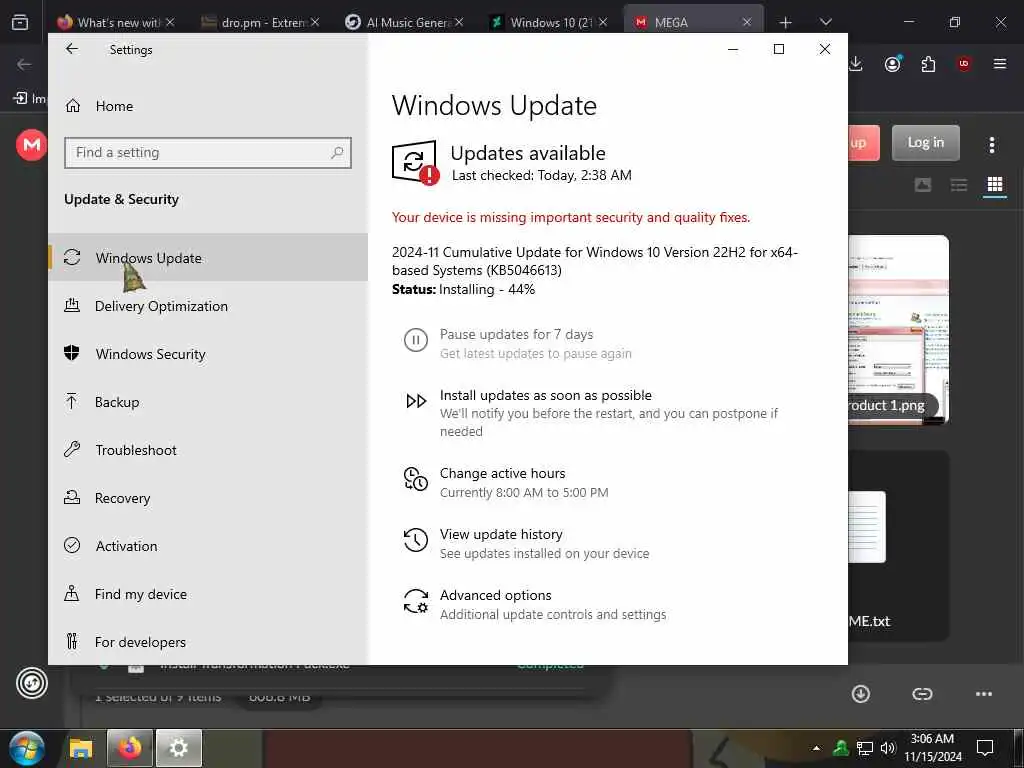This screenshot has width=1024, height=768.
Task: Select Windows Update in sidebar
Action: [208, 257]
